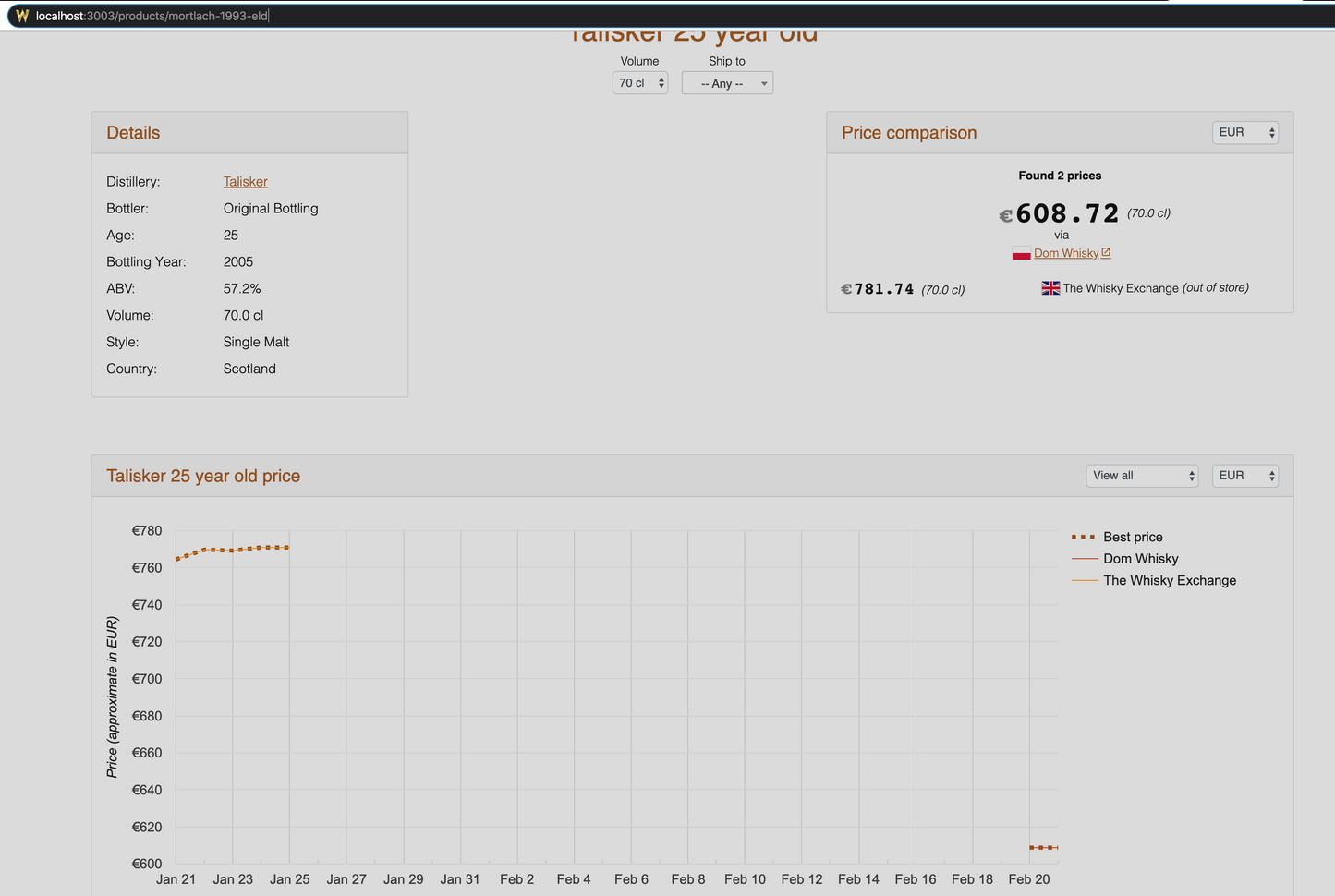This screenshot has width=1335, height=896.
Task: Toggle the Best price series legend label
Action: 1133,537
